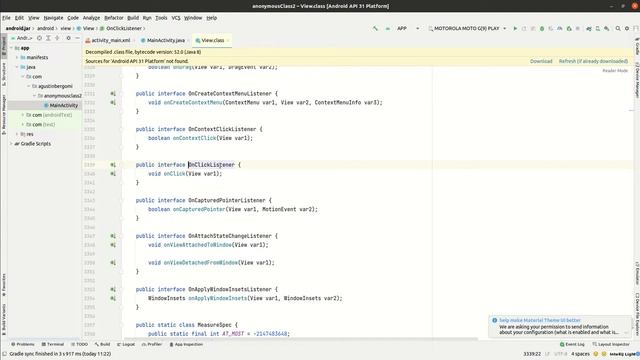Toggle Reader Mode in the editor
Screen dimensions: 640x360
pyautogui.click(x=615, y=71)
